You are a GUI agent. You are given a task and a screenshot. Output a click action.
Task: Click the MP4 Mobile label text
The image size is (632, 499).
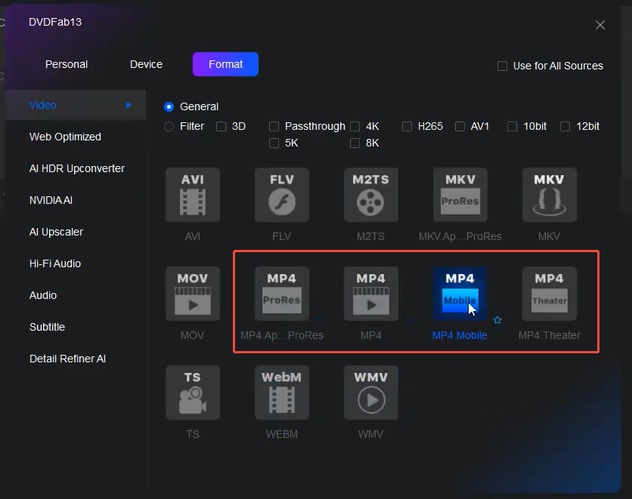pos(459,335)
